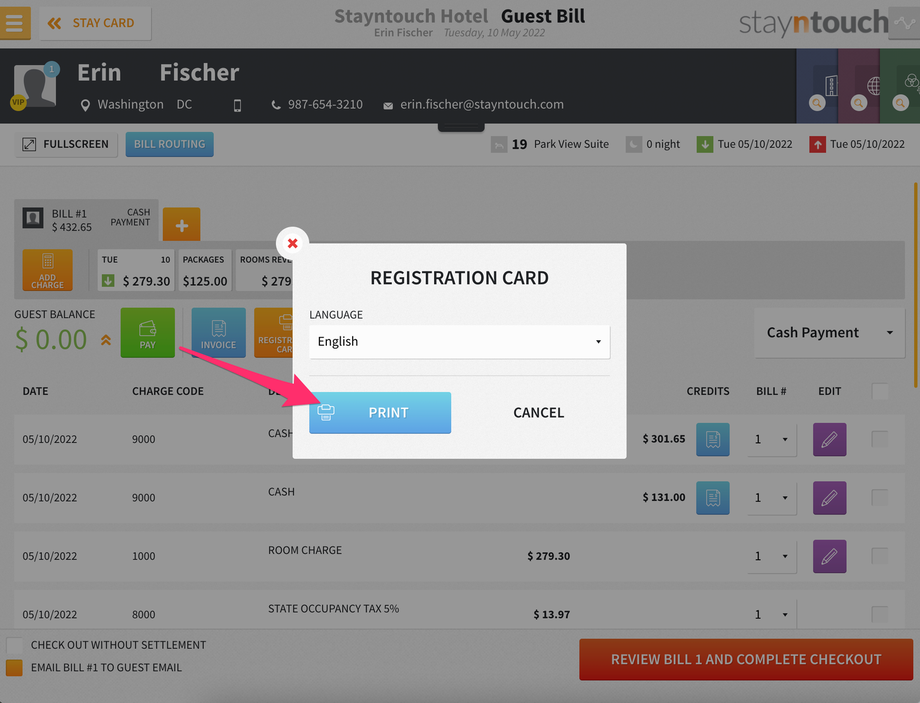Change bill number dropdown for Room Charge row
Image resolution: width=920 pixels, height=703 pixels.
tap(772, 556)
